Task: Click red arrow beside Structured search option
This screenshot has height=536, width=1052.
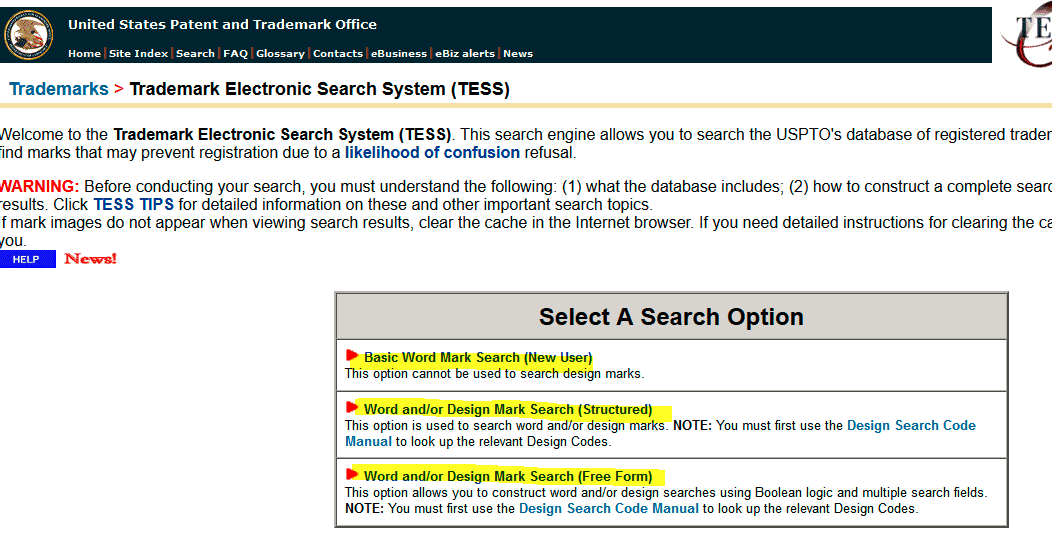Action: point(352,407)
